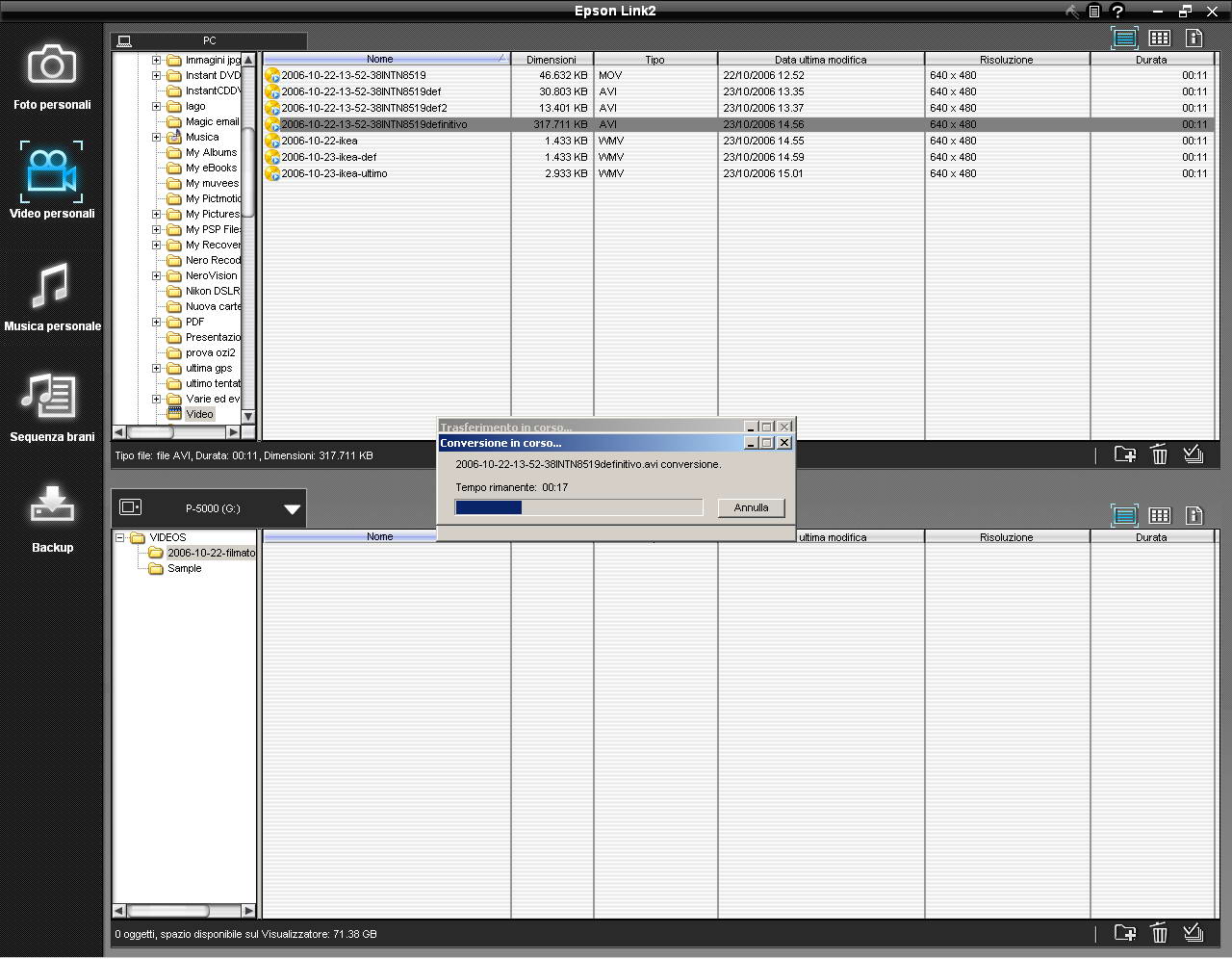1232x959 pixels.
Task: Delete selected item on P-5000 viewer
Action: (x=1160, y=932)
